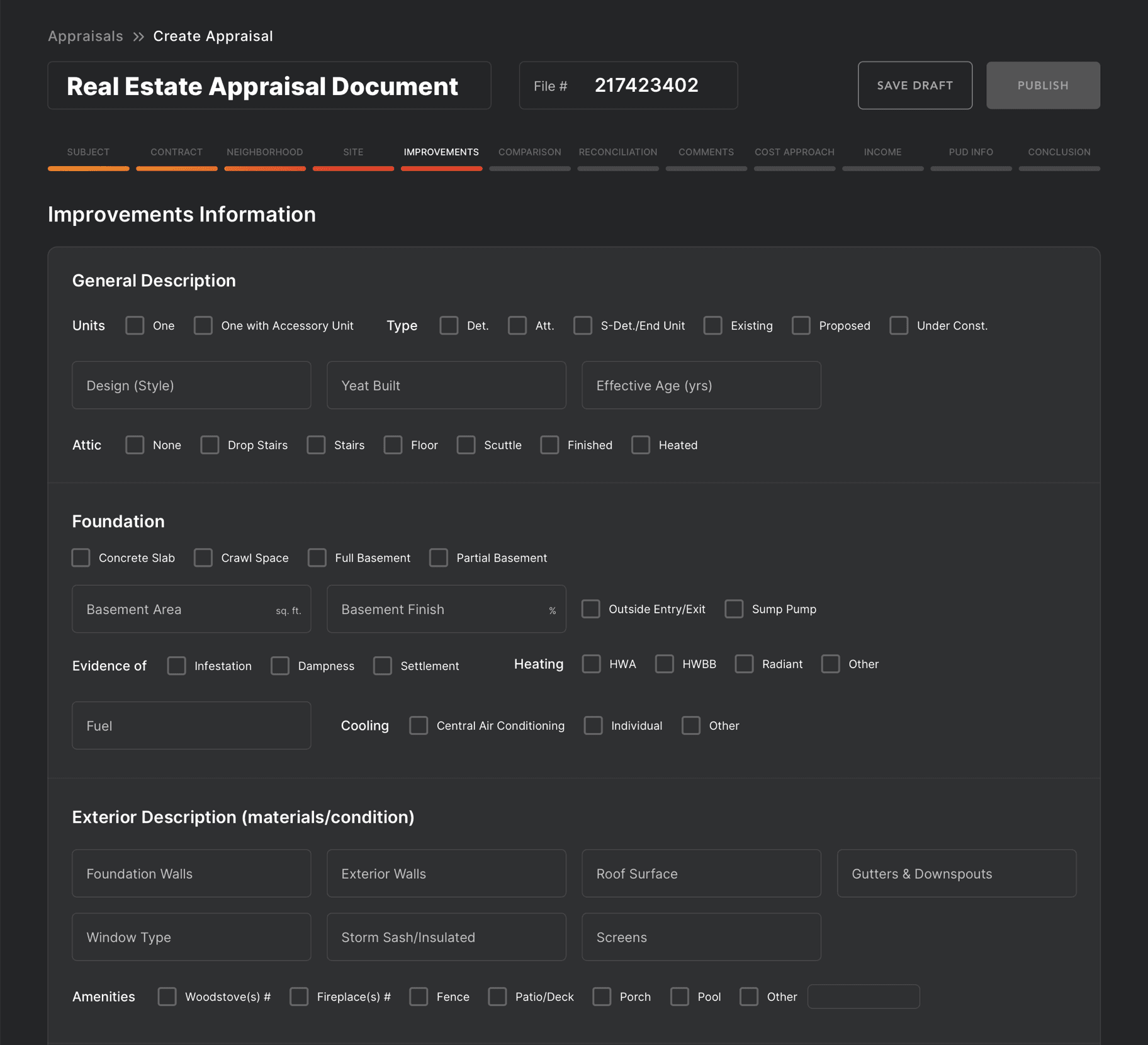Image resolution: width=1148 pixels, height=1045 pixels.
Task: Check the "One" units checkbox
Action: 135,325
